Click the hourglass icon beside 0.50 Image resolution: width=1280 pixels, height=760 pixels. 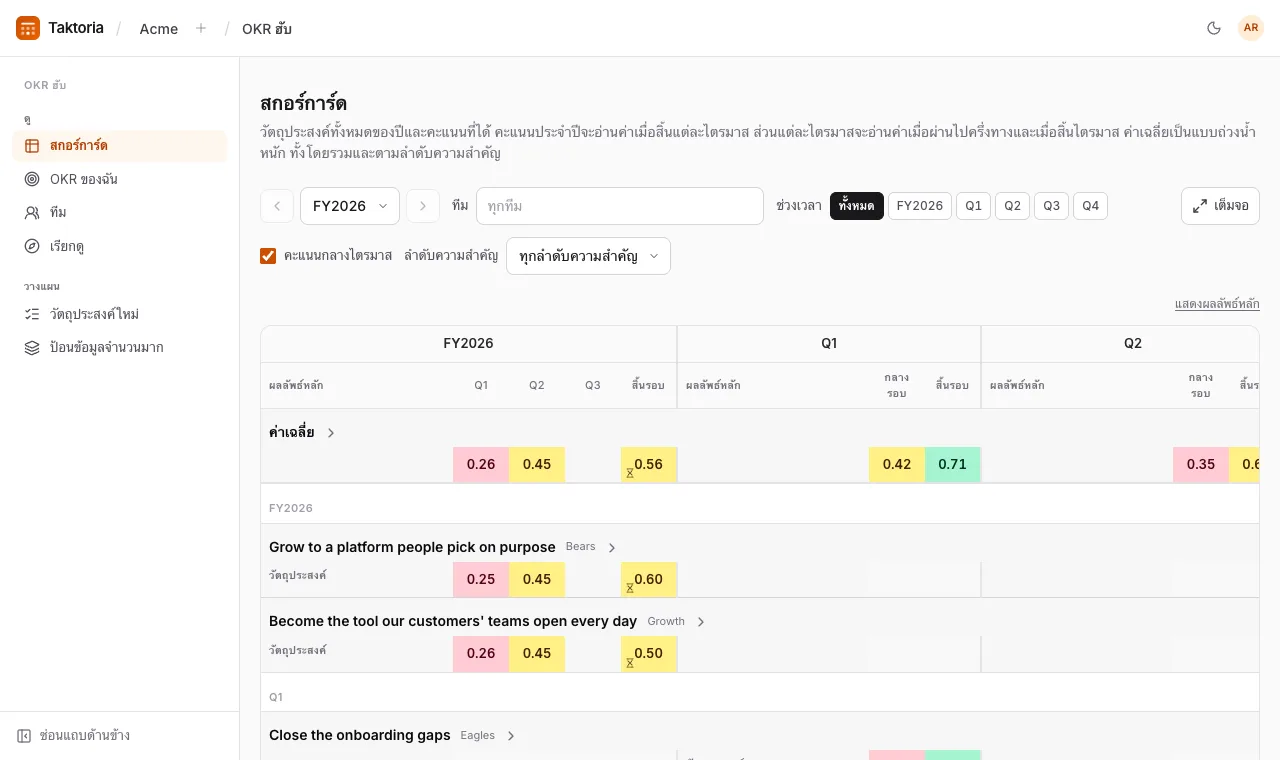click(x=630, y=661)
